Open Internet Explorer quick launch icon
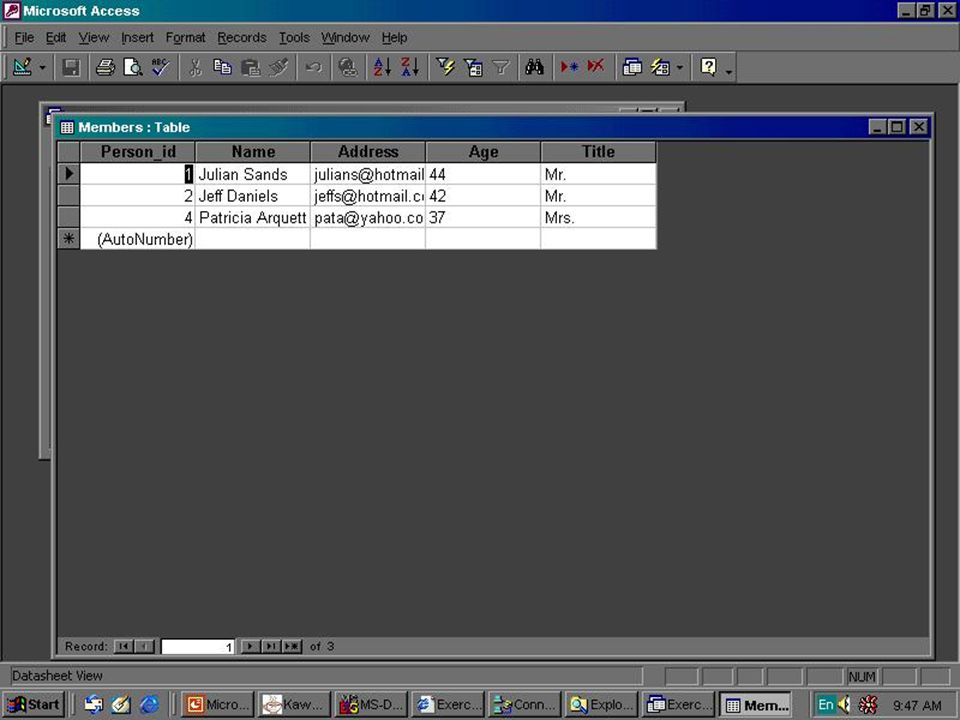The width and height of the screenshot is (960, 720). pyautogui.click(x=149, y=705)
